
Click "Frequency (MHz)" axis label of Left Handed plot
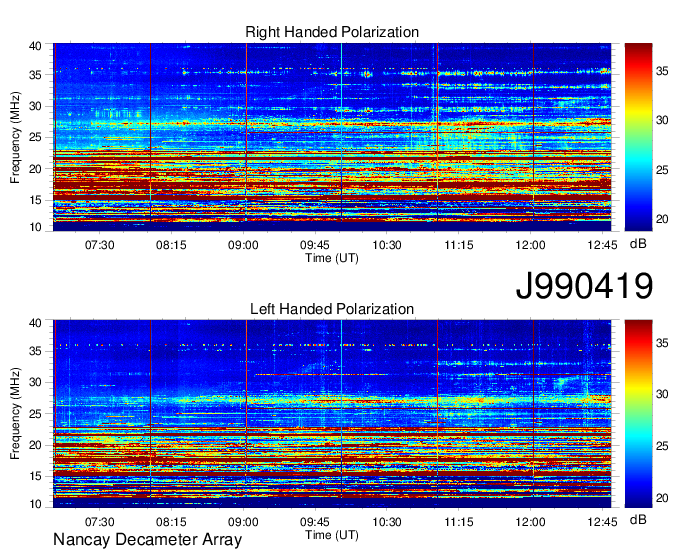15,414
